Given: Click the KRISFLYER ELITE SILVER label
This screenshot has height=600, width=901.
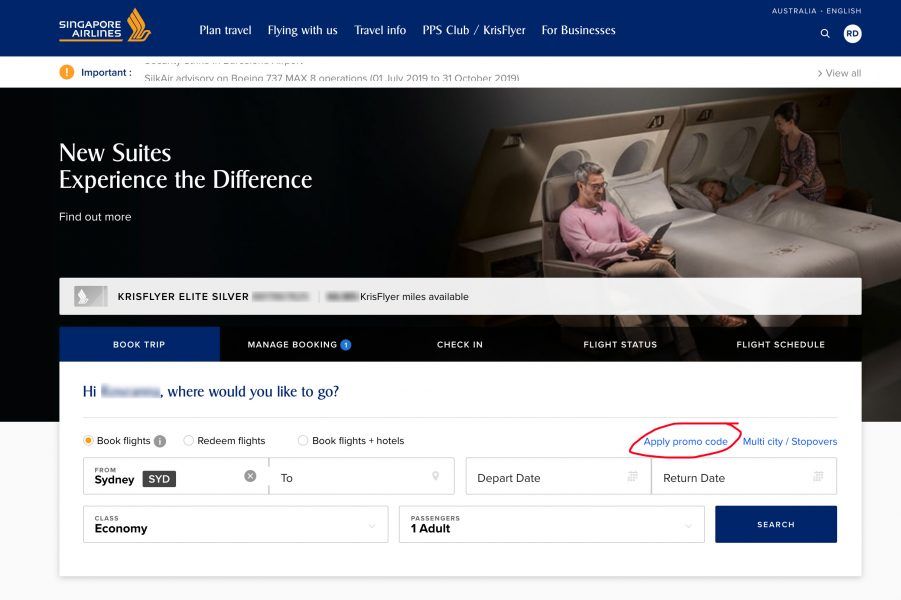Looking at the screenshot, I should click(183, 297).
